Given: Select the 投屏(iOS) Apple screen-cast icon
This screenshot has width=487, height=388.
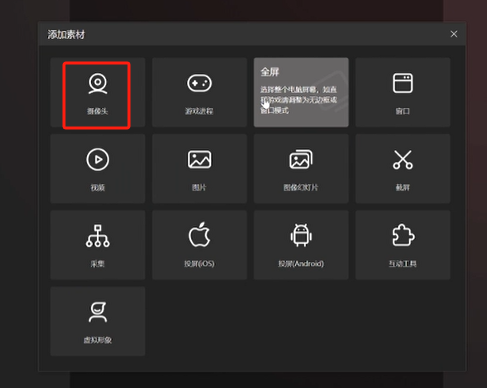Looking at the screenshot, I should tap(199, 235).
